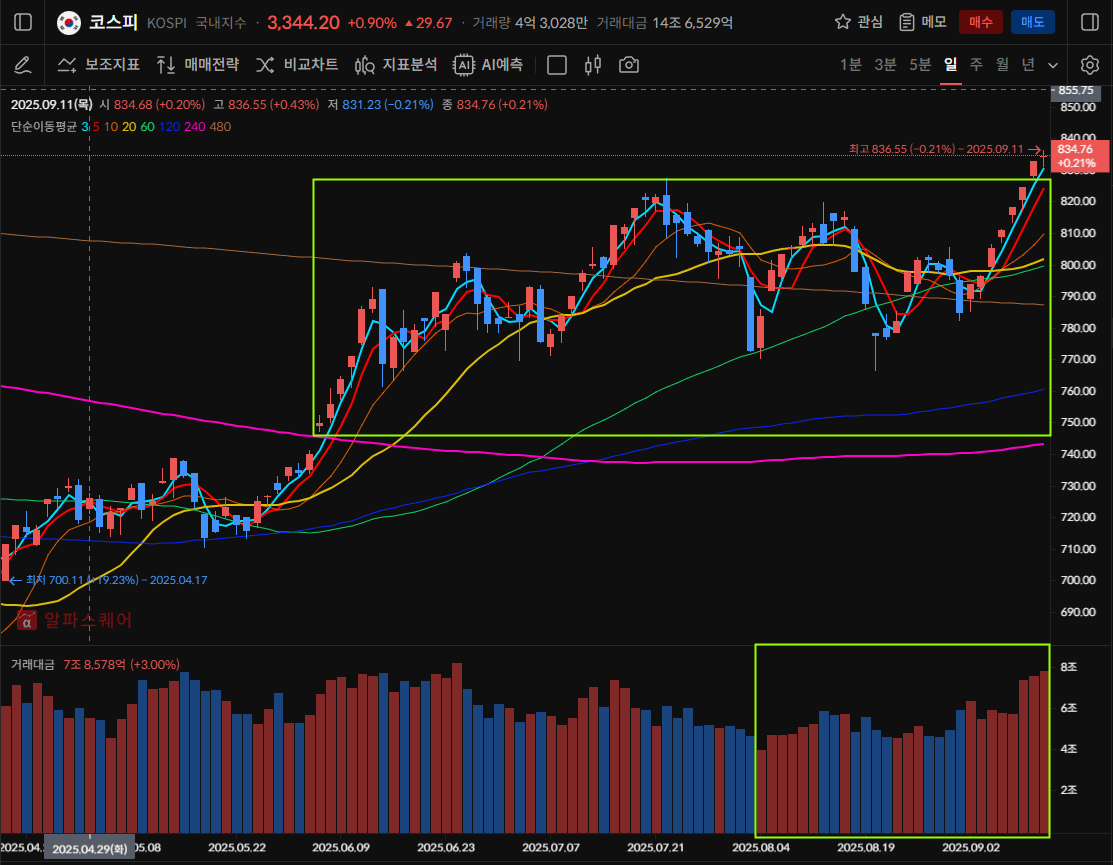Click the star favorite icon
Viewport: 1113px width, 865px height.
(843, 22)
